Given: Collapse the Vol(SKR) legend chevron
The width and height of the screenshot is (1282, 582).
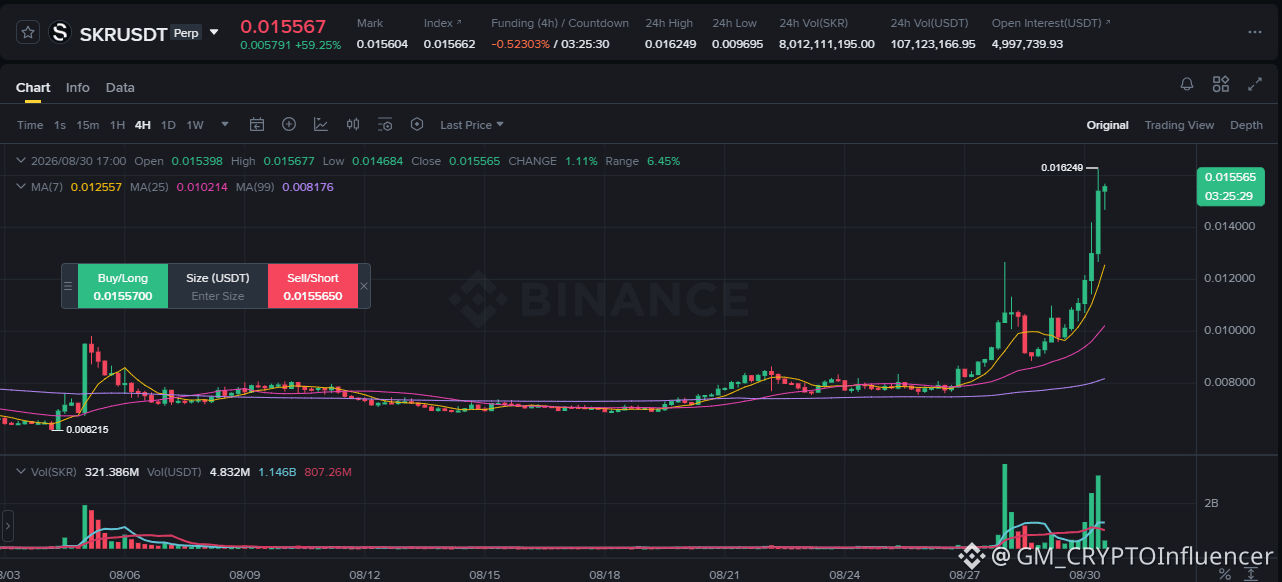Looking at the screenshot, I should coord(22,471).
